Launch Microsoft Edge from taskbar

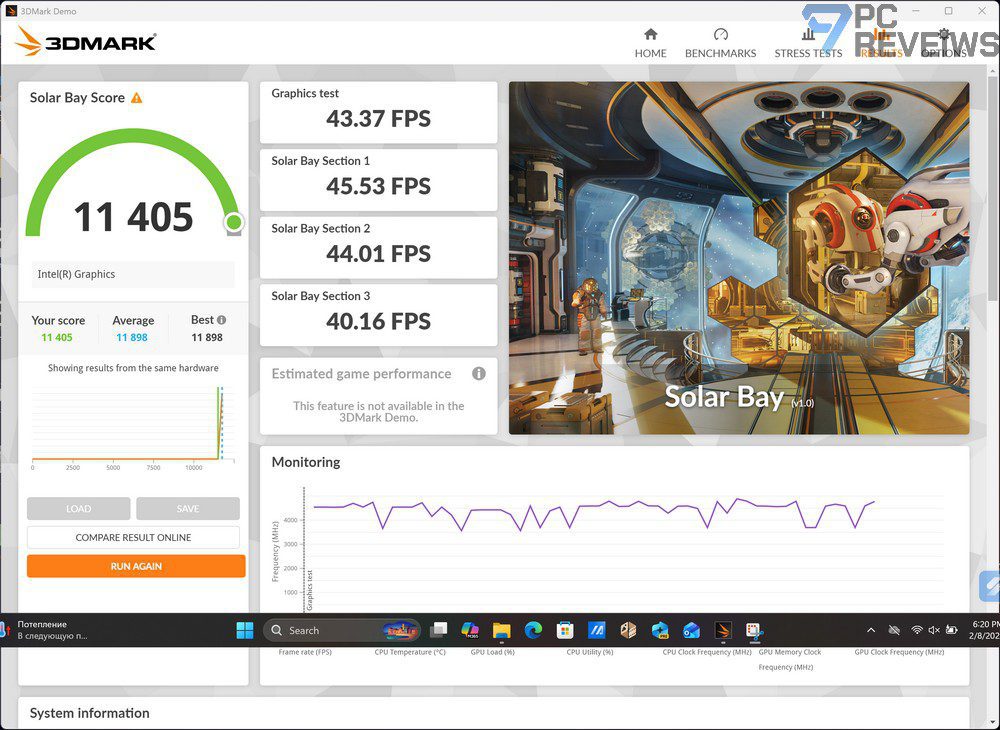click(533, 631)
